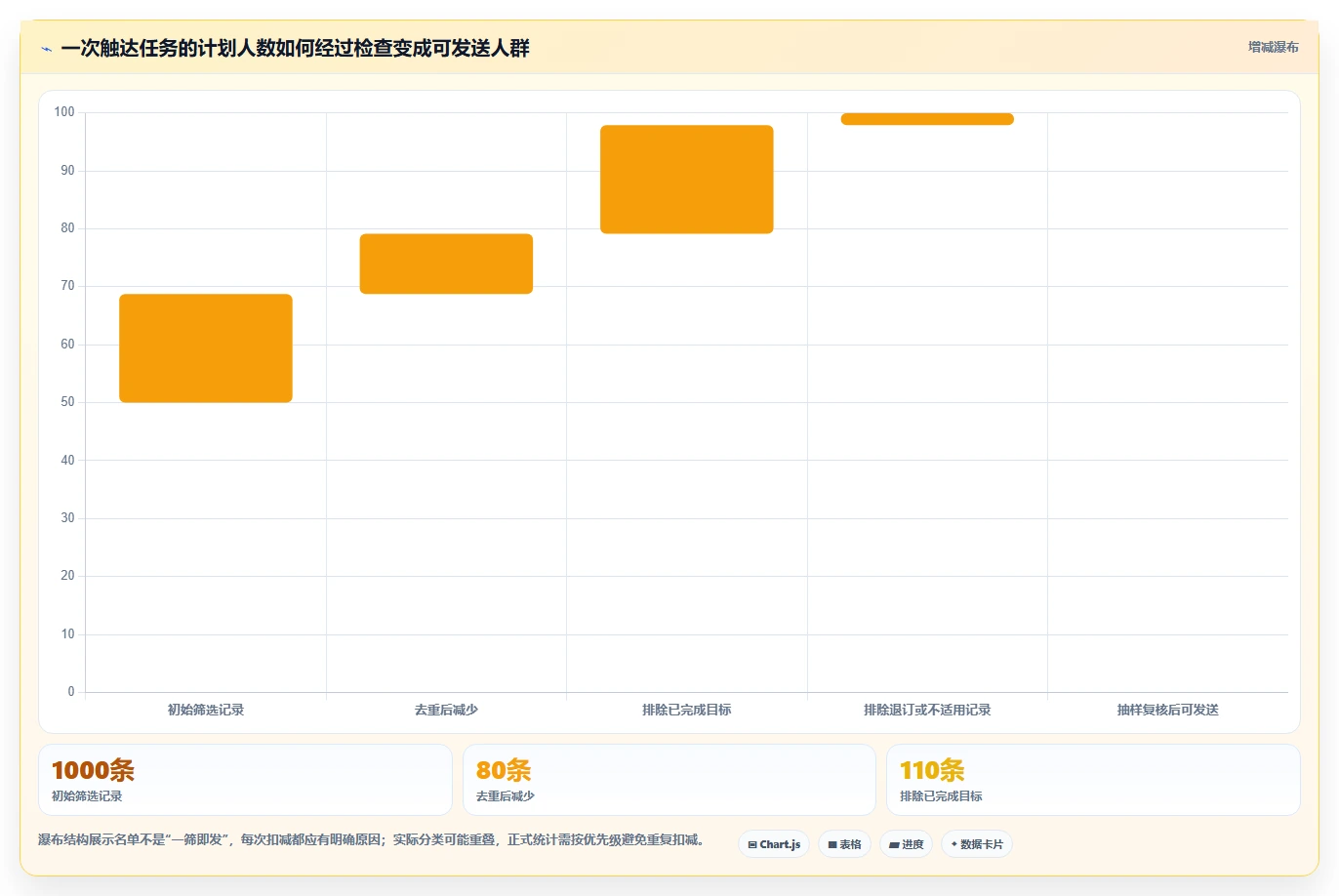Click the 增减瀑布 label in header
1339x896 pixels.
(1273, 47)
